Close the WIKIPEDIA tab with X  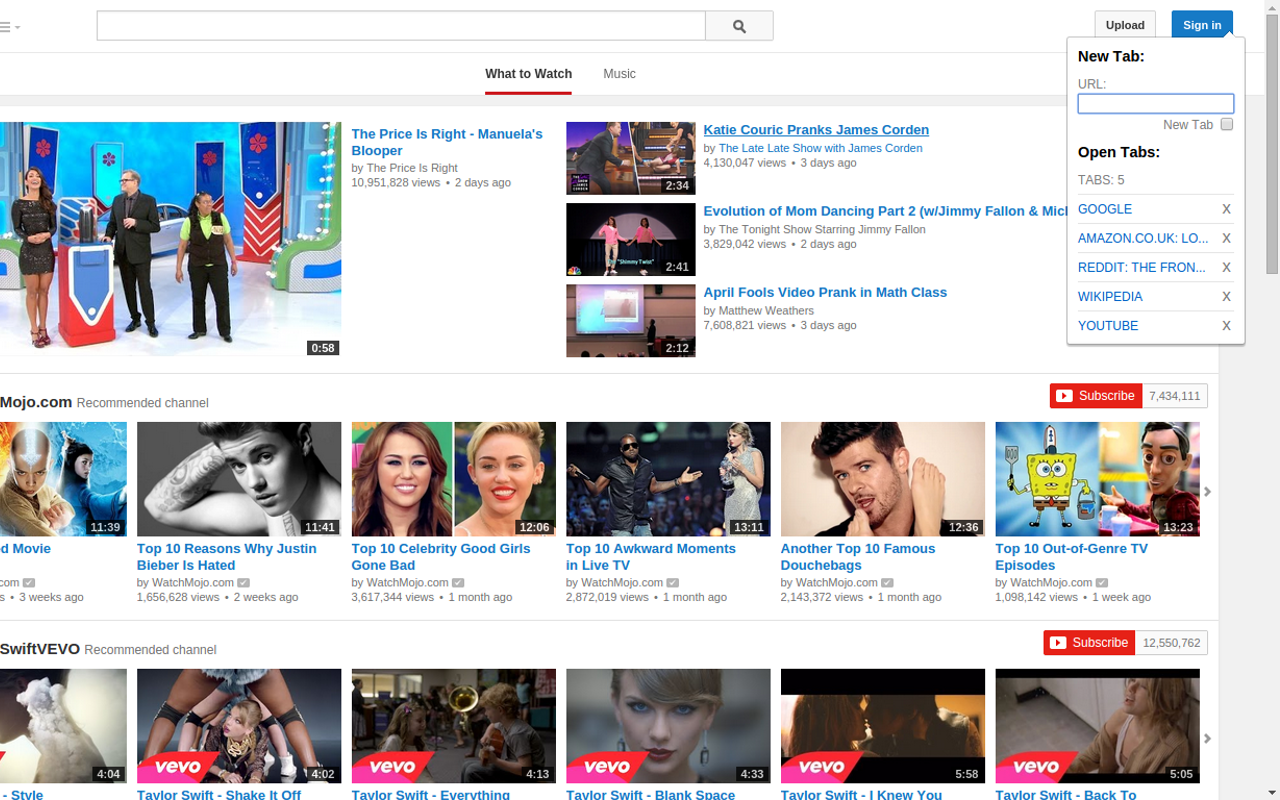click(1226, 296)
